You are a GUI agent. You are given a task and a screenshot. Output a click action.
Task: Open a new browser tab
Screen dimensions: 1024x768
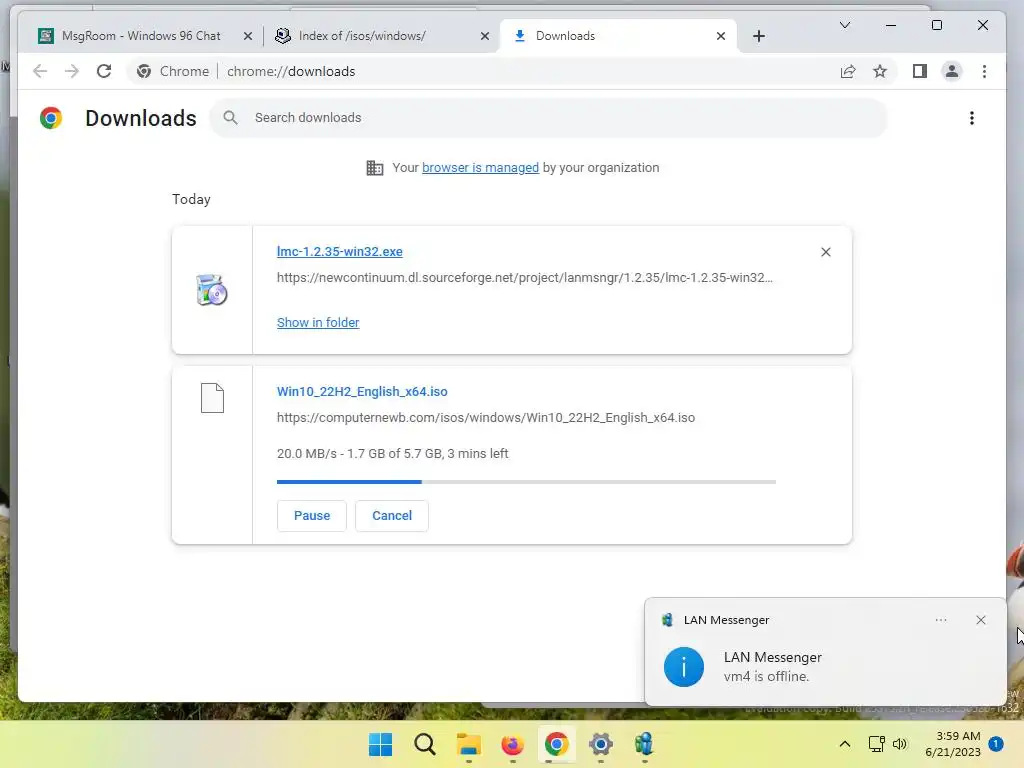[758, 36]
